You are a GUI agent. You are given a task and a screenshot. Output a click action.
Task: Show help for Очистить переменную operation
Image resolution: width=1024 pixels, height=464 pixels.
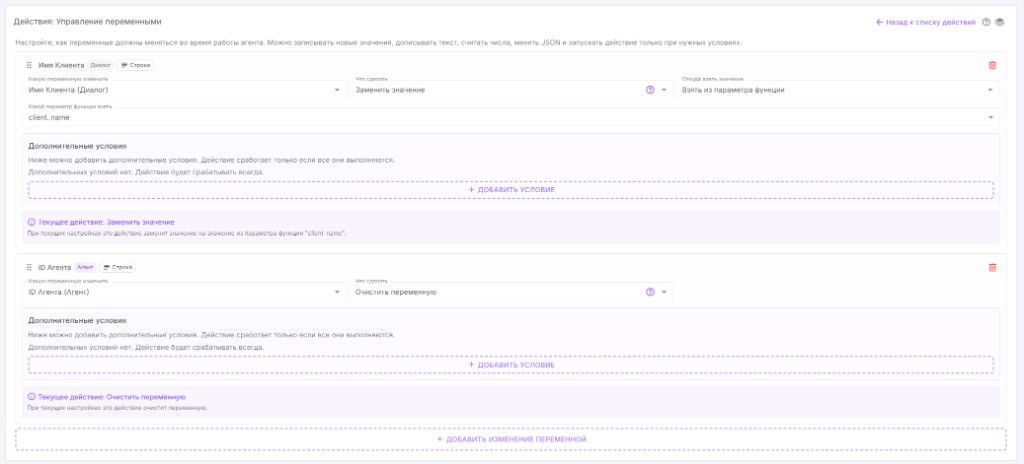click(x=650, y=292)
